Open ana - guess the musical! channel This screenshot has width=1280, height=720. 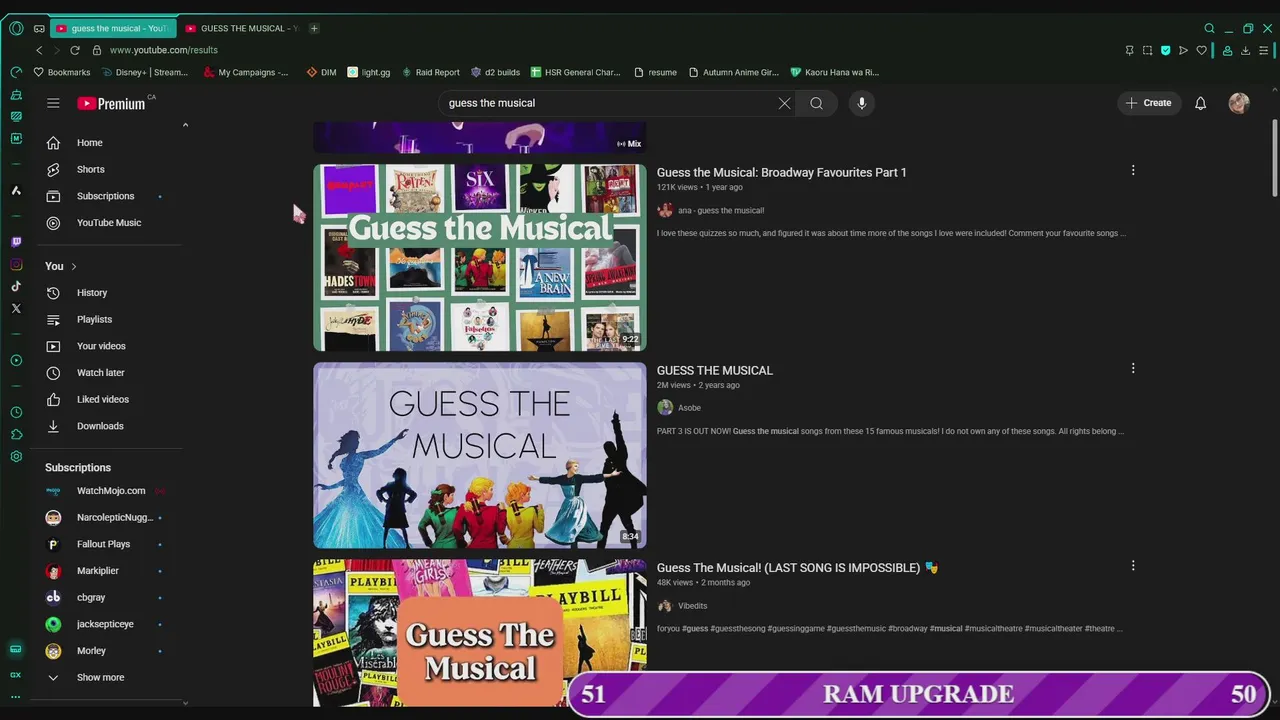pos(720,211)
